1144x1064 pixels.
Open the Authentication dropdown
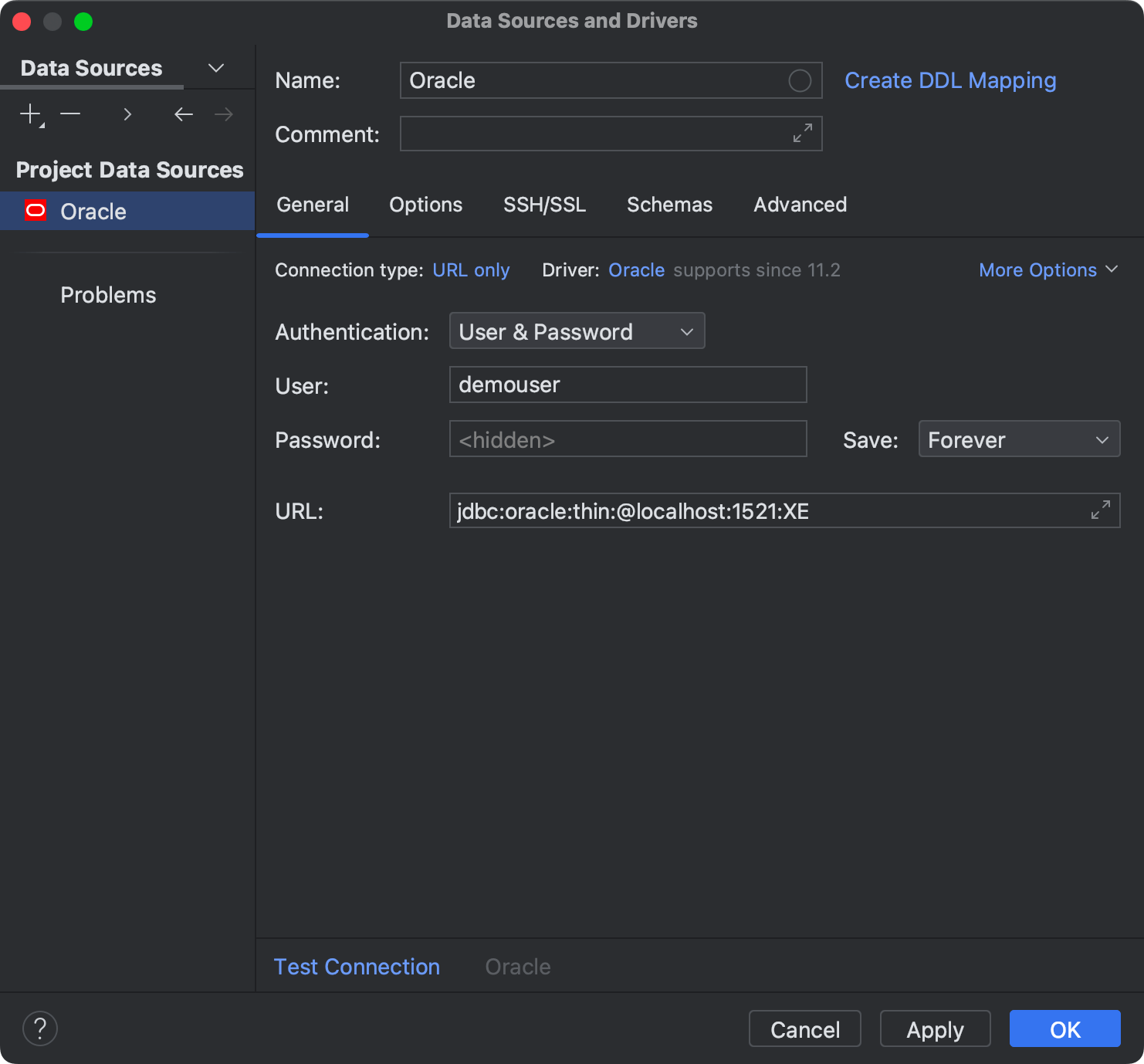pos(577,330)
